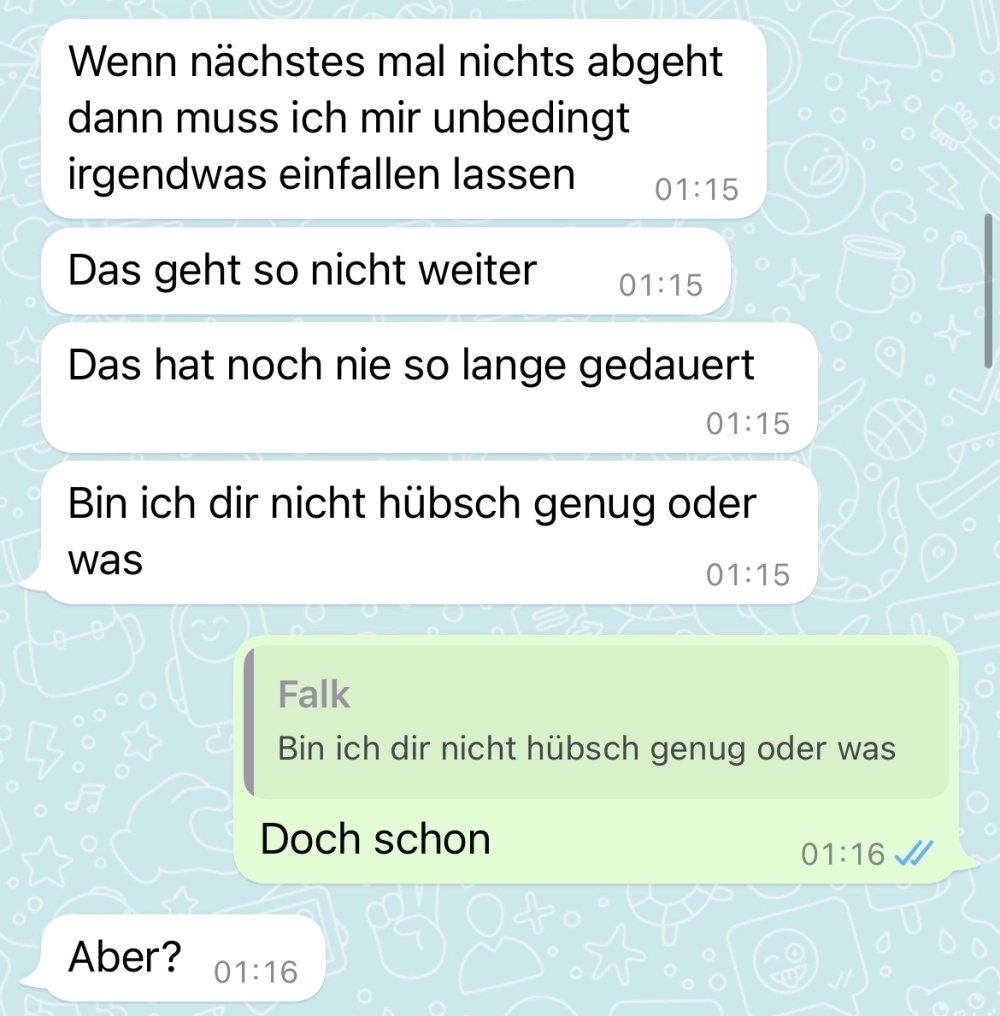Tap the purple quote bar in reply

click(x=249, y=722)
